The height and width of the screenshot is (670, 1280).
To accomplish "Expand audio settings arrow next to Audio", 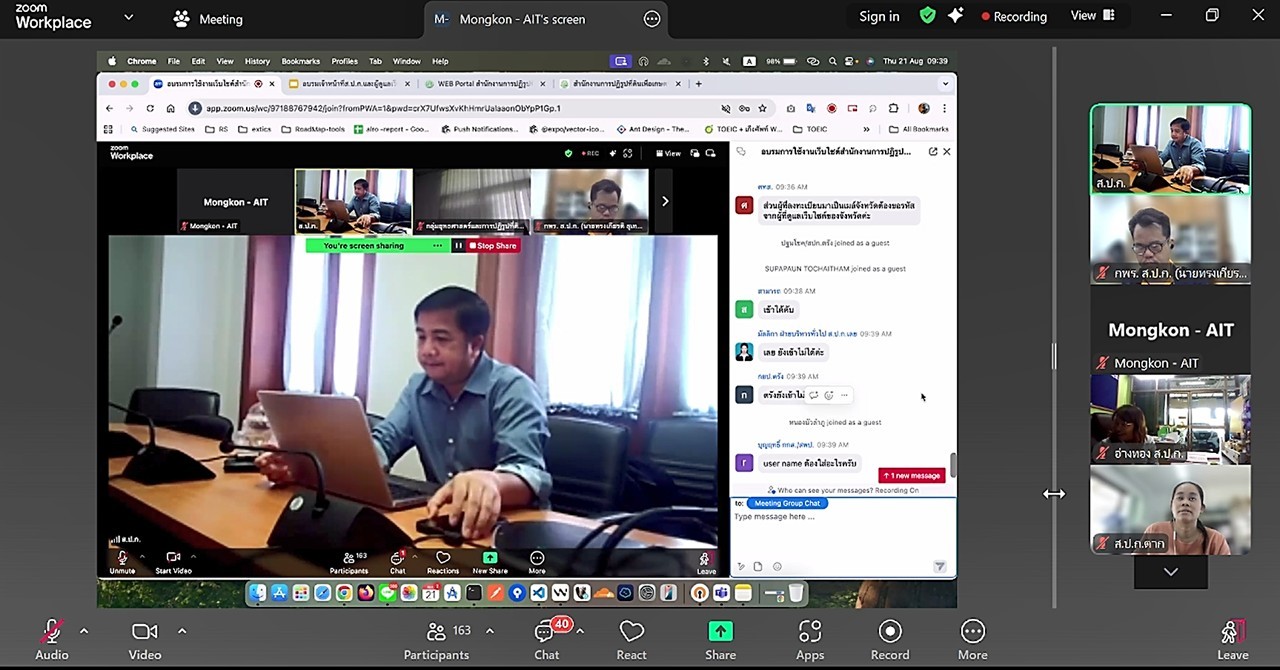I will 84,631.
